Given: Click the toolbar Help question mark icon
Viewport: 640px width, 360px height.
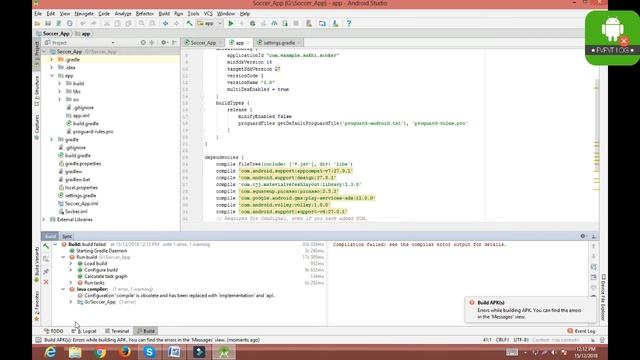Looking at the screenshot, I should click(349, 24).
